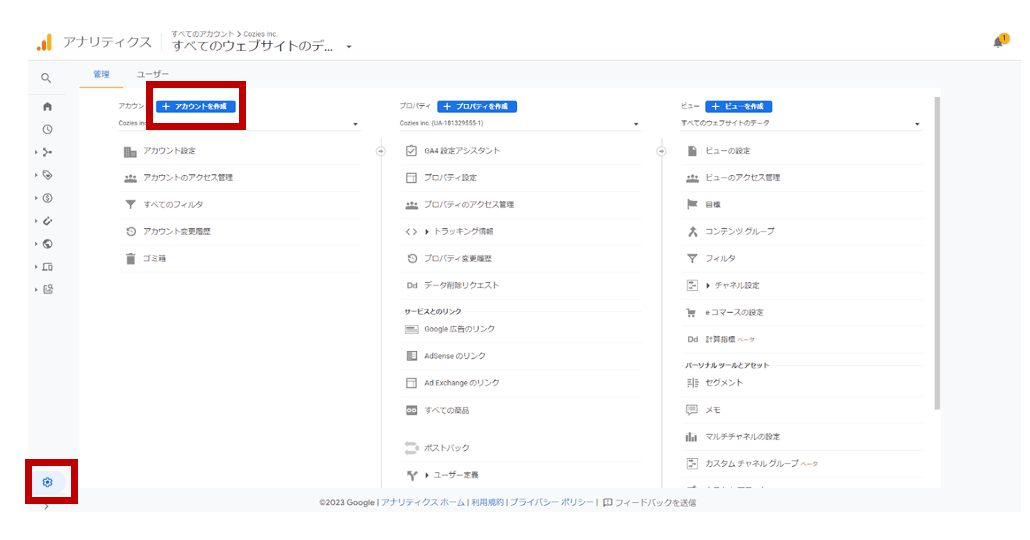Open Google 広告のリンク menu item
Viewport: 1030px width, 540px height.
click(x=522, y=329)
